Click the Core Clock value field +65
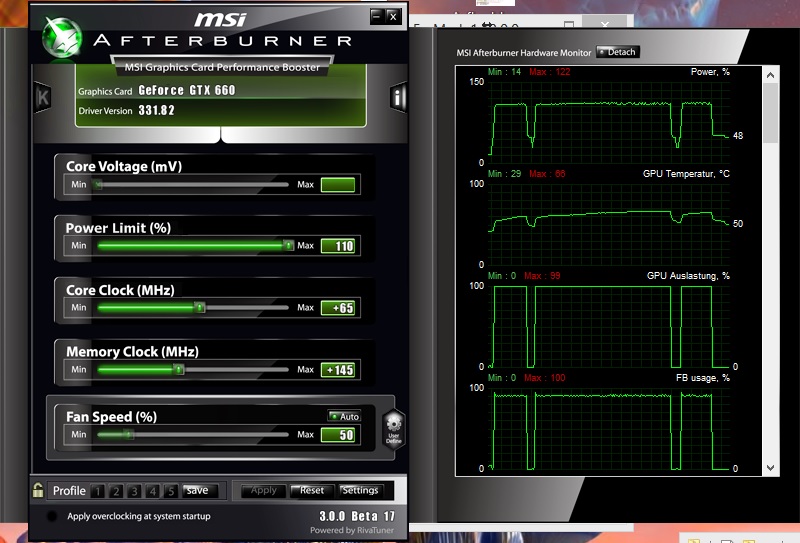800x543 pixels. (x=338, y=308)
